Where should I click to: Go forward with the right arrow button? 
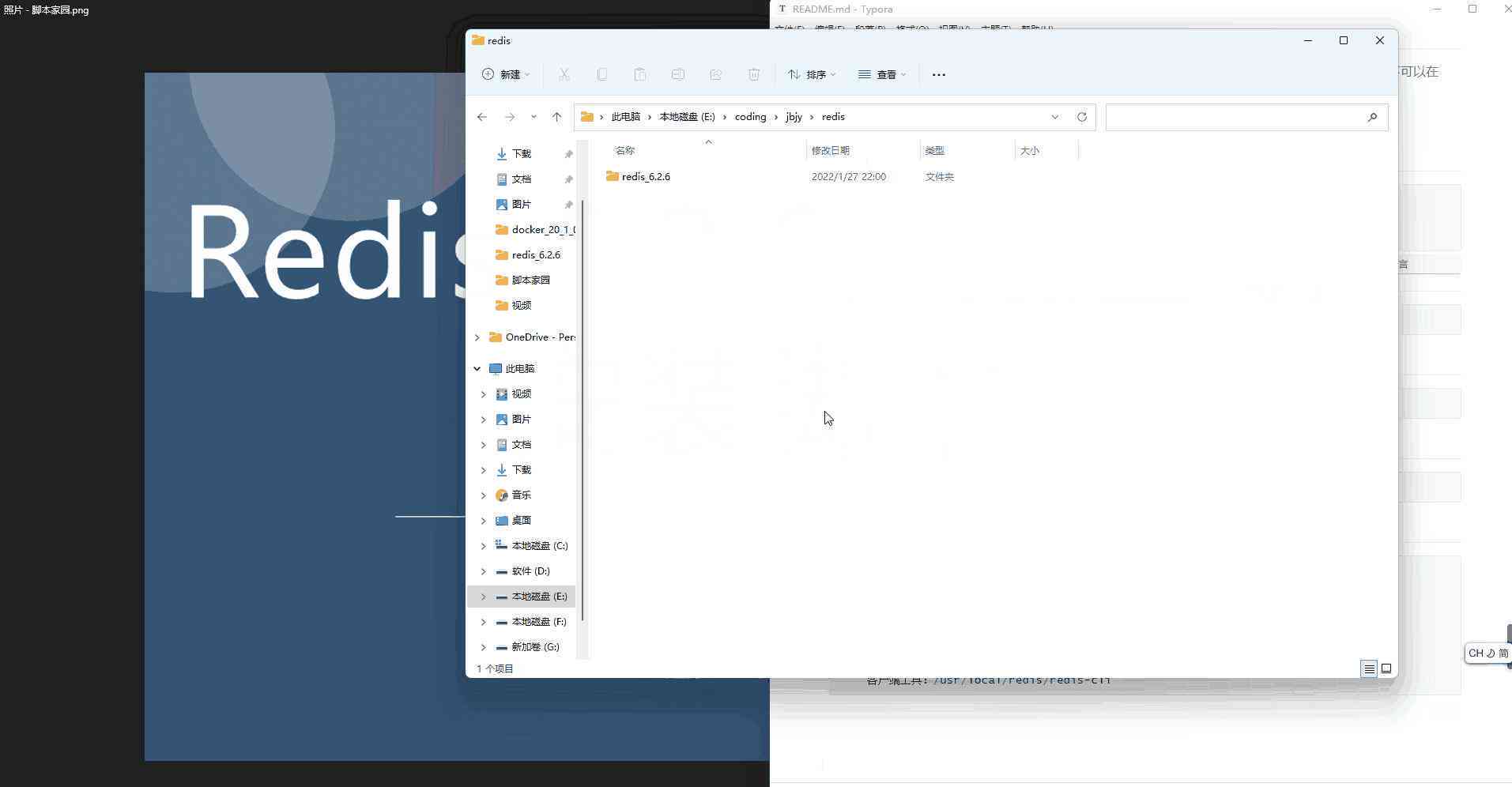tap(510, 117)
